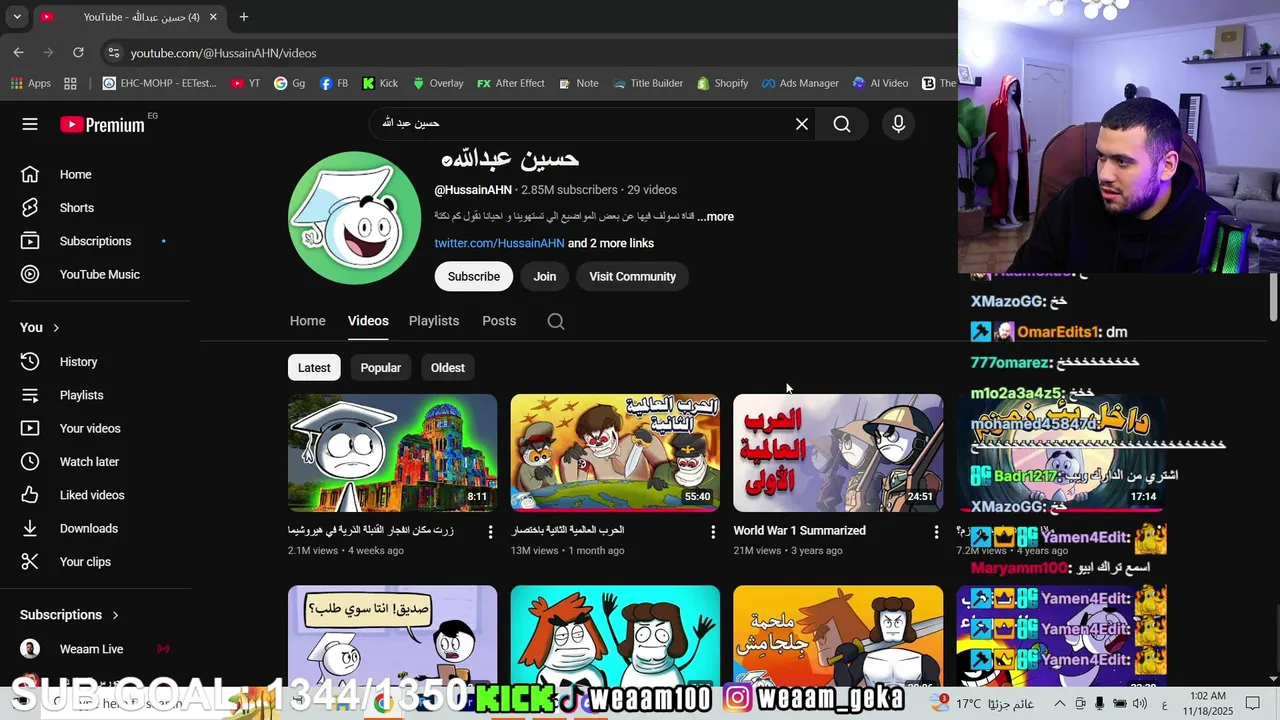
Task: Open the Windows notifications icon
Action: (1252, 704)
